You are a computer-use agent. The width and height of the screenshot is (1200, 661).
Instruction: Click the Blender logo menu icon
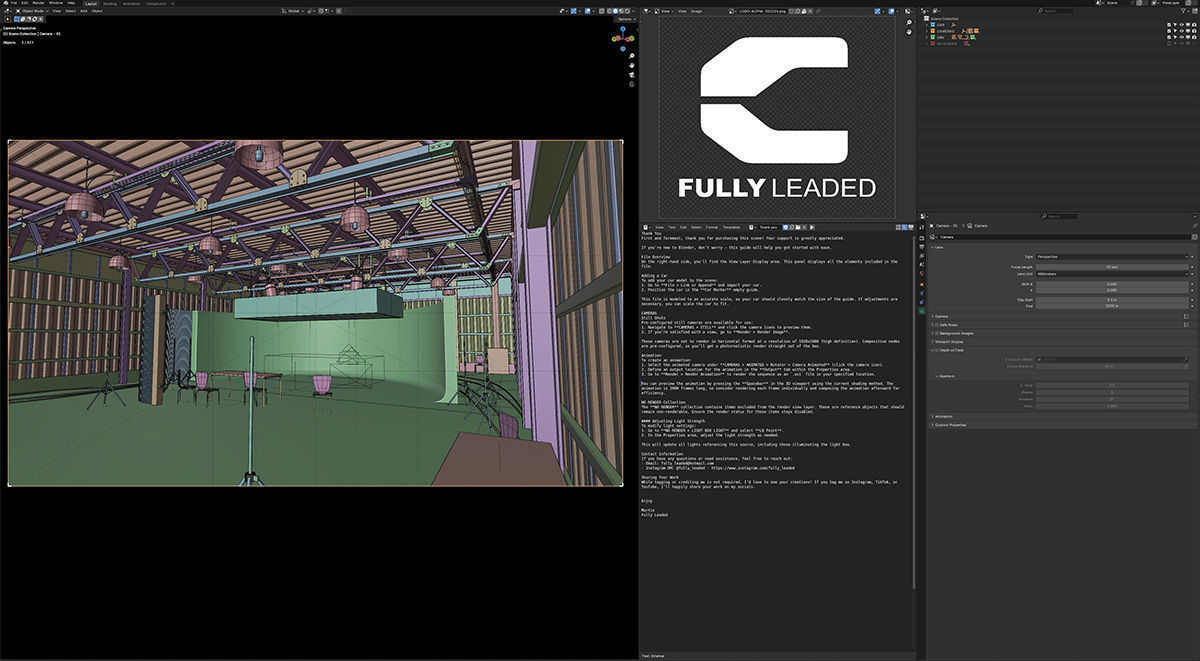(5, 3)
